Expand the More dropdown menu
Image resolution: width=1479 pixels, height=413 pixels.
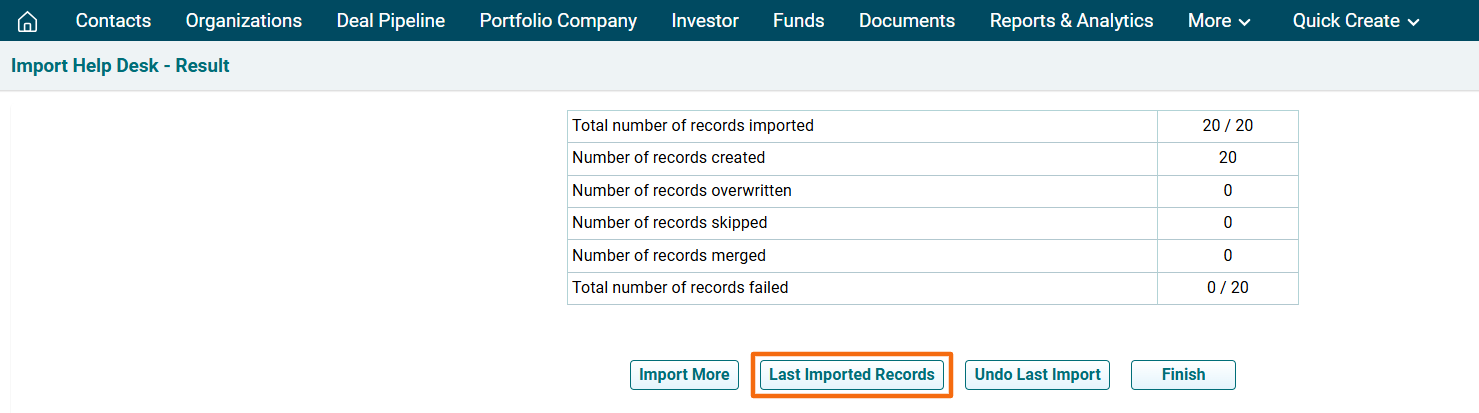pos(1219,21)
